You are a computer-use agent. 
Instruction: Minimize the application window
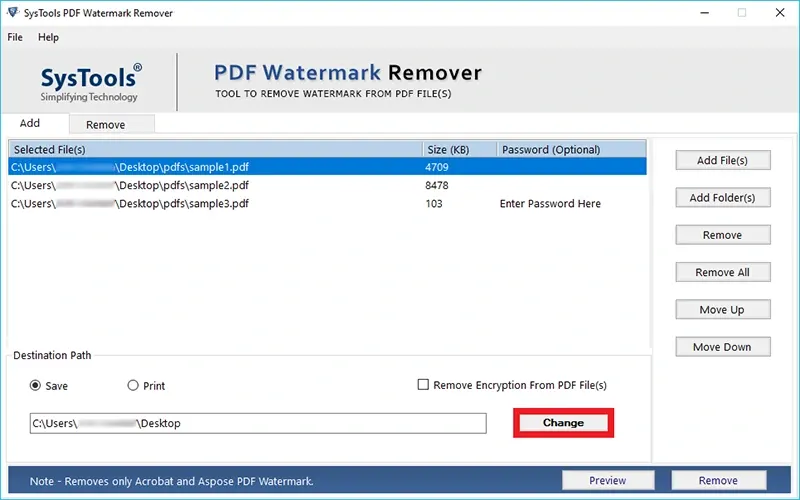coord(705,13)
